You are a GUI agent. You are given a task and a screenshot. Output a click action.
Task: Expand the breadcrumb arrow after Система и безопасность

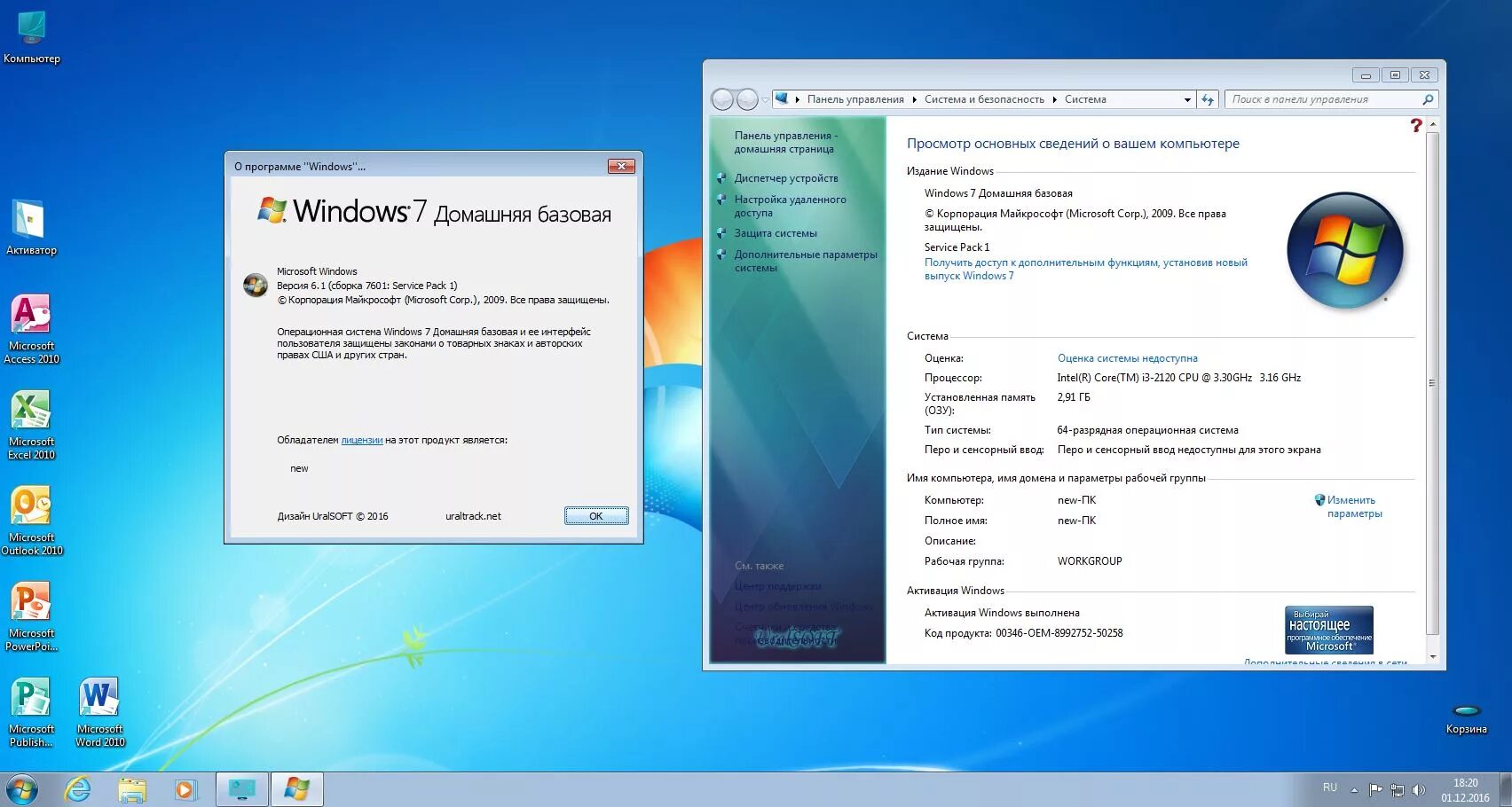pyautogui.click(x=1054, y=99)
